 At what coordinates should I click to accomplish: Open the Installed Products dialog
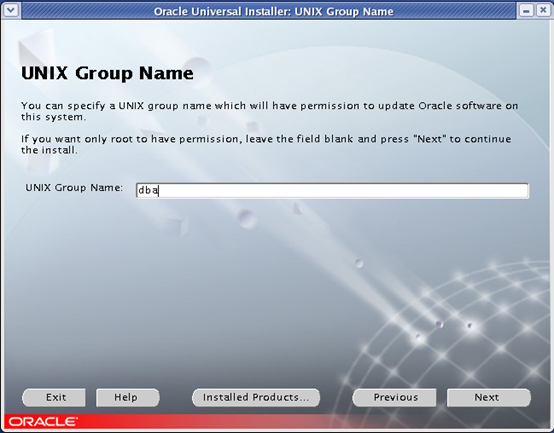click(256, 397)
